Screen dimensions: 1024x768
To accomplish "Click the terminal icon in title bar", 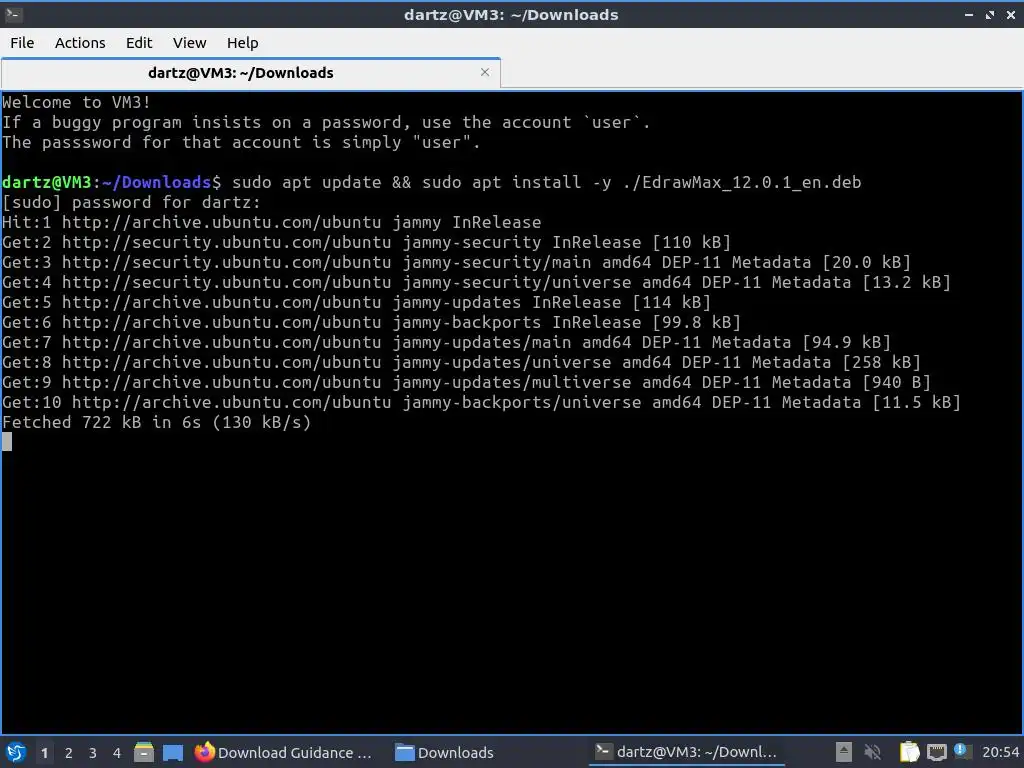I will [13, 14].
